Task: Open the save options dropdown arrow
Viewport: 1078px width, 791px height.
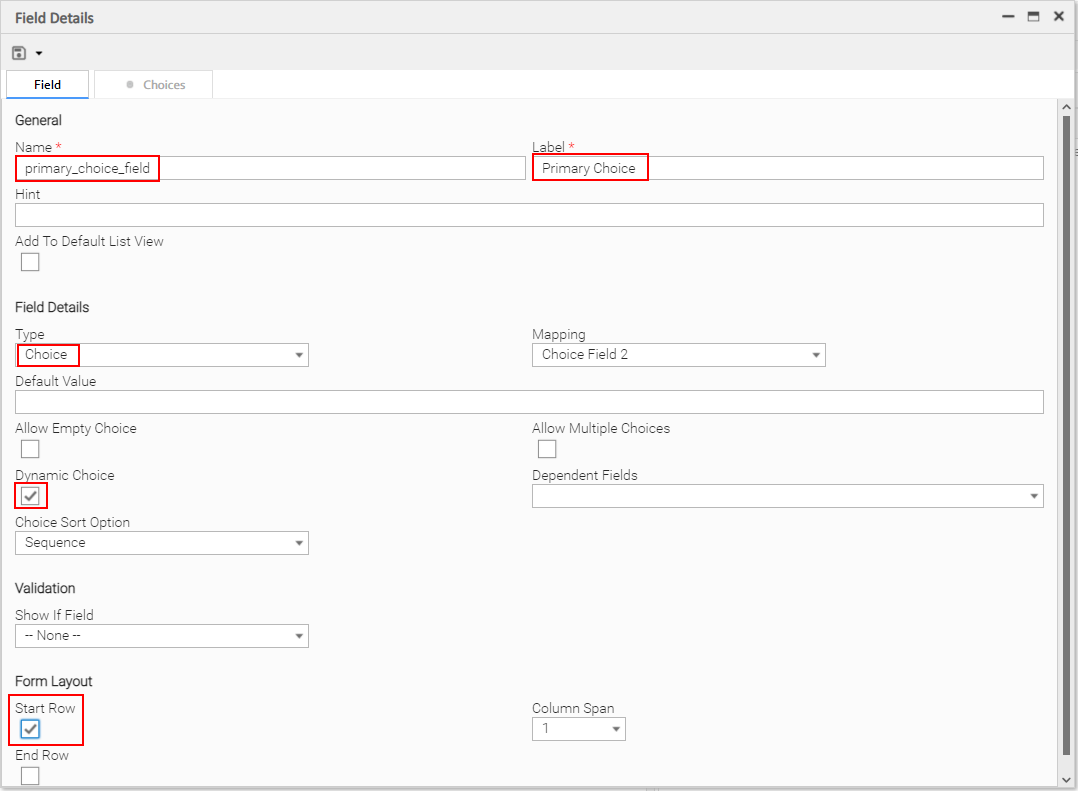Action: [39, 53]
